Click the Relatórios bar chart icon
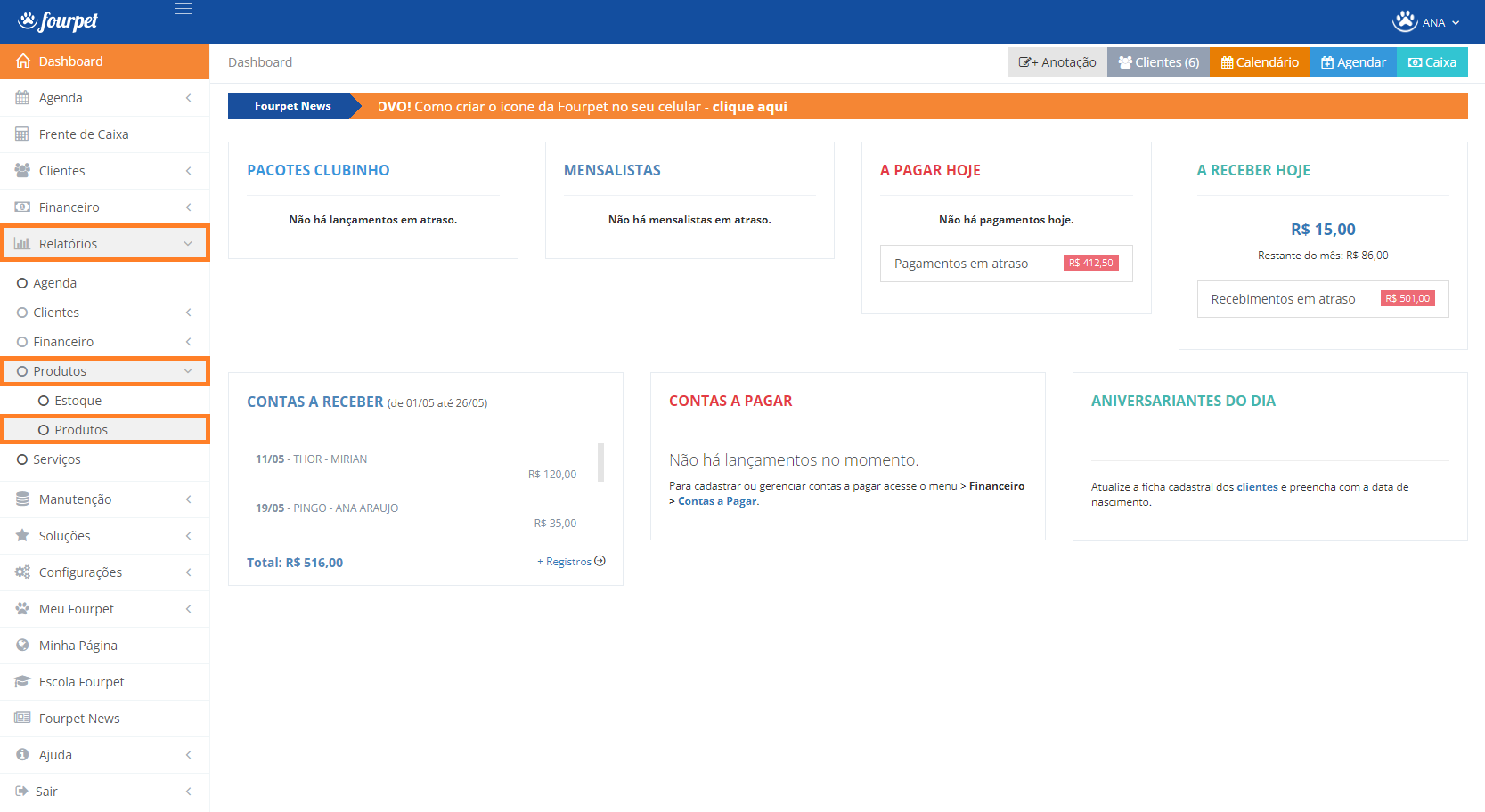Image resolution: width=1485 pixels, height=812 pixels. [22, 244]
